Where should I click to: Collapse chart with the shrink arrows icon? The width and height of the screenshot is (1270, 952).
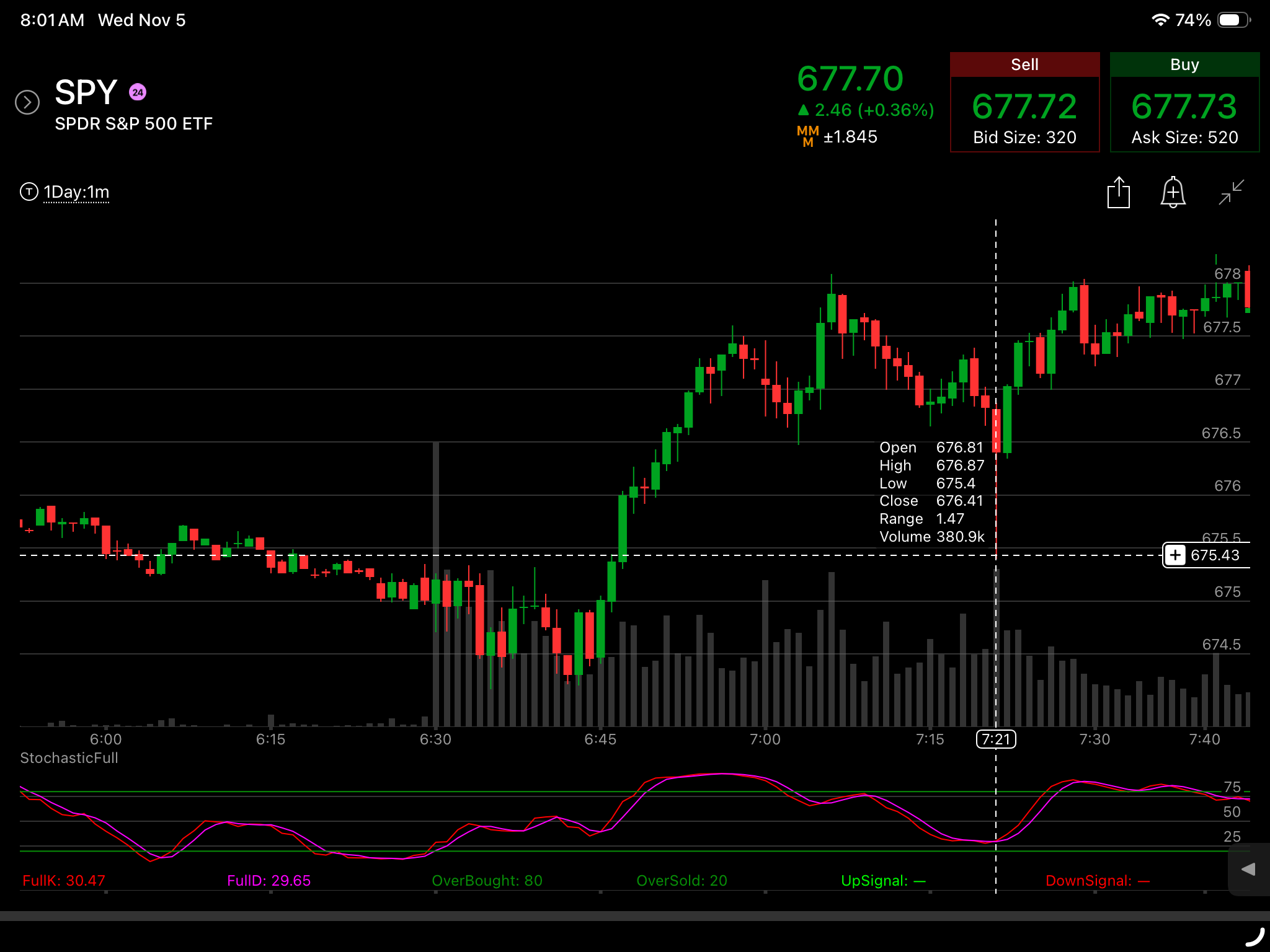1231,192
